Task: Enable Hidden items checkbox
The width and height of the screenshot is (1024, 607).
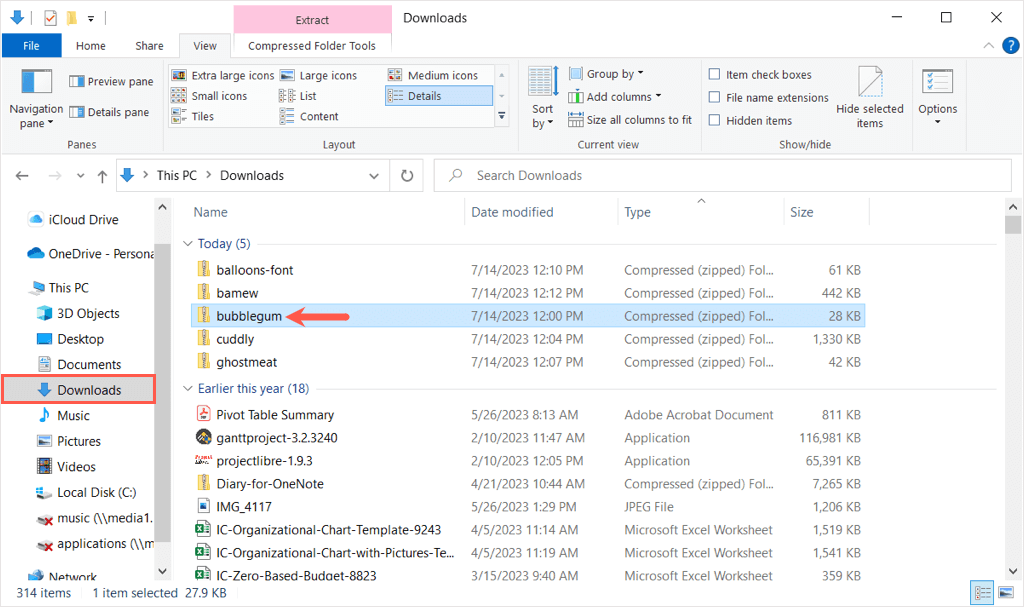Action: (x=714, y=120)
